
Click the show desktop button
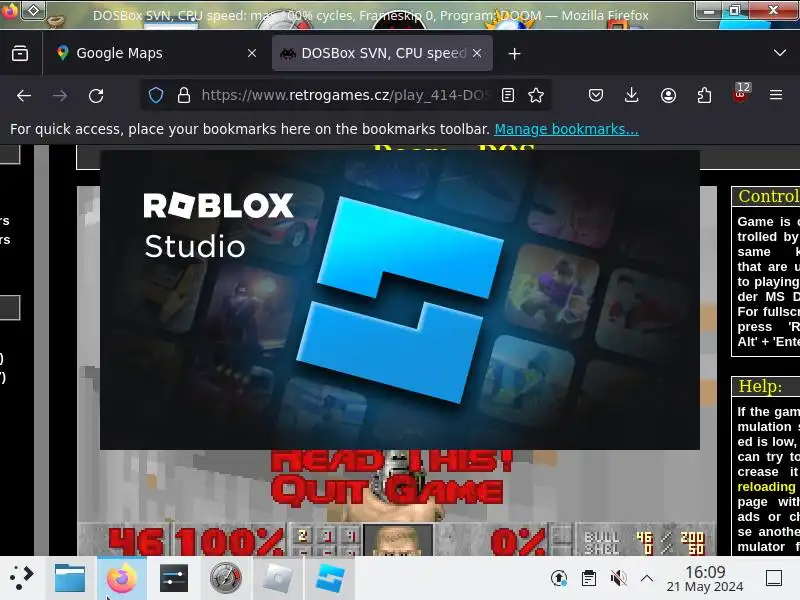pyautogui.click(x=774, y=578)
